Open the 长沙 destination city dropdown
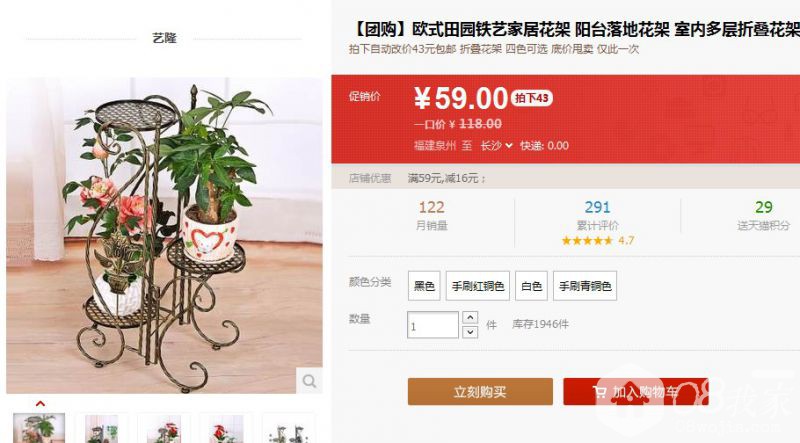The height and width of the screenshot is (443, 800). [x=496, y=145]
